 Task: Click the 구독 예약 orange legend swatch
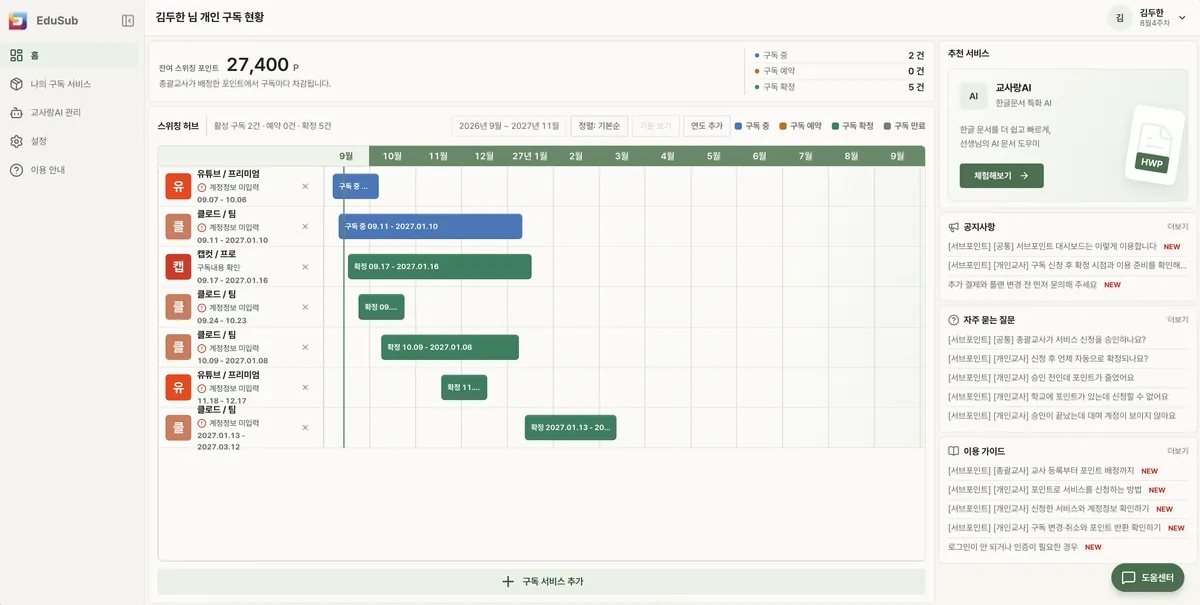pyautogui.click(x=783, y=126)
